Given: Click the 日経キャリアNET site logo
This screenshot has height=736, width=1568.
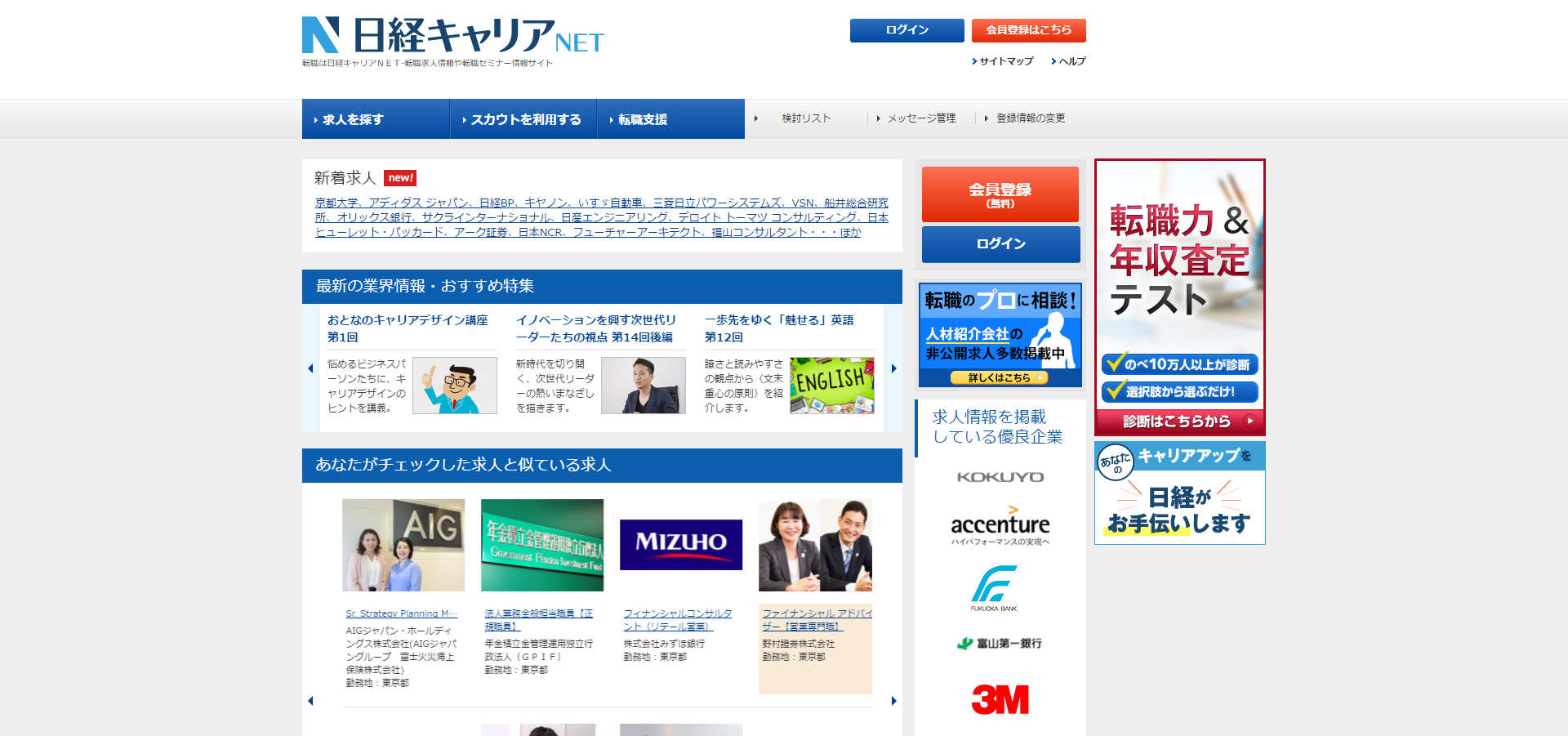Looking at the screenshot, I should 453,34.
